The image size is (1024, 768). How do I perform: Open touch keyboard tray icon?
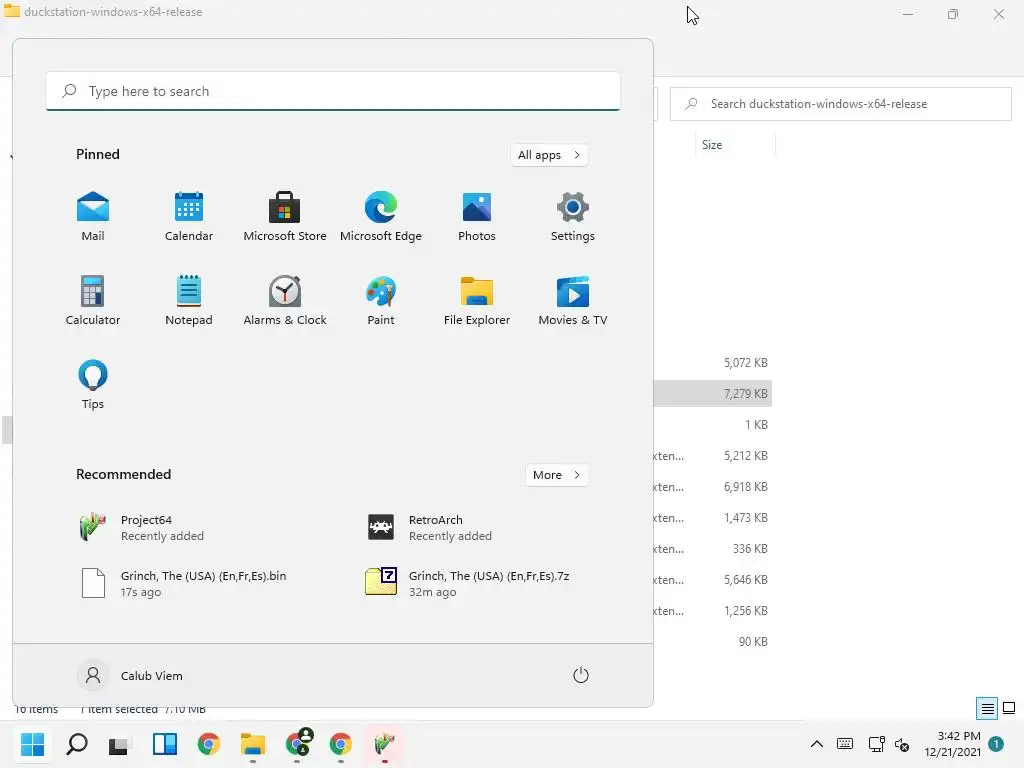(844, 744)
